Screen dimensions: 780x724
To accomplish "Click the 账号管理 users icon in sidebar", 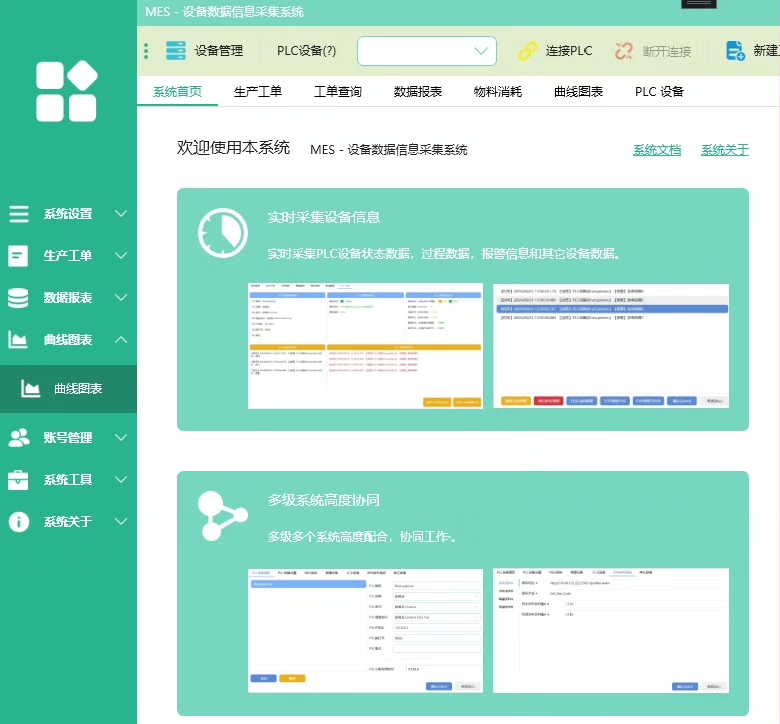I will 19,437.
